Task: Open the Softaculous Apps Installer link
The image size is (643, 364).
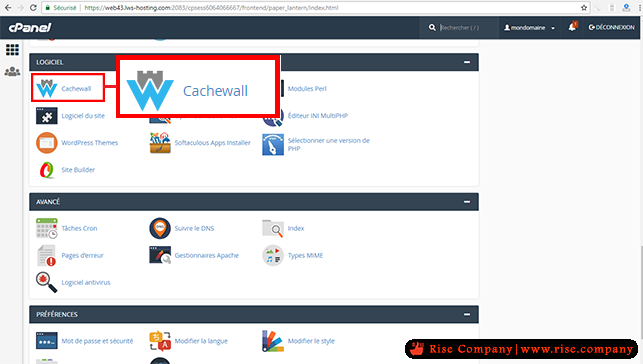Action: click(x=212, y=143)
